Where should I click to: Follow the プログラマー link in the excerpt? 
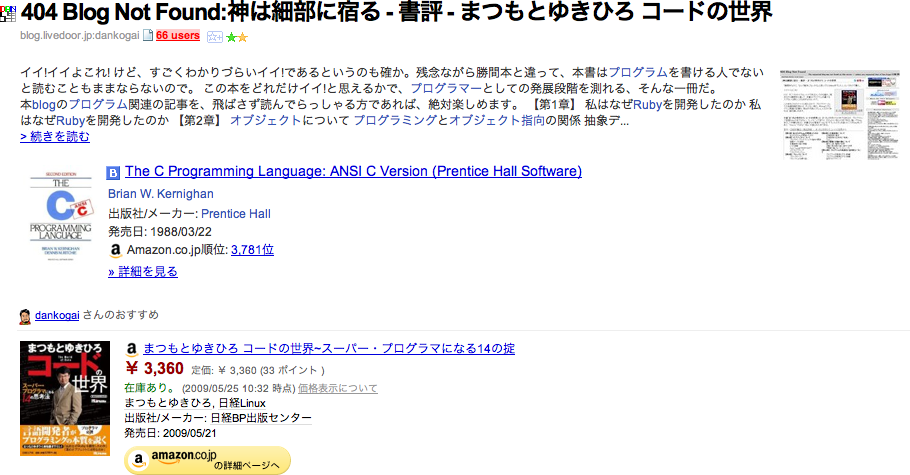point(446,89)
